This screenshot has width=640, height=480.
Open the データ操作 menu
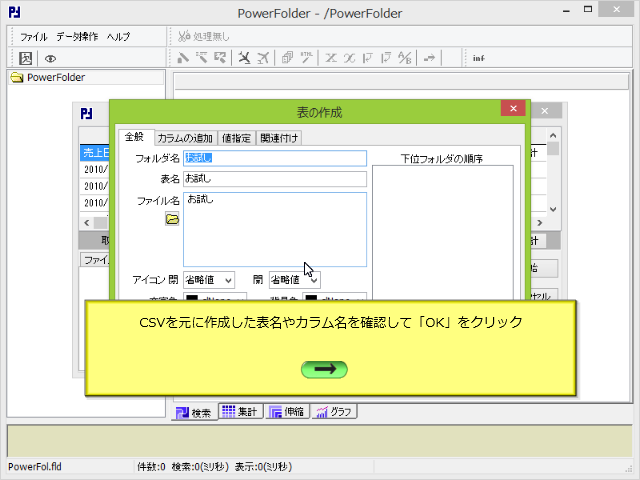[x=77, y=37]
